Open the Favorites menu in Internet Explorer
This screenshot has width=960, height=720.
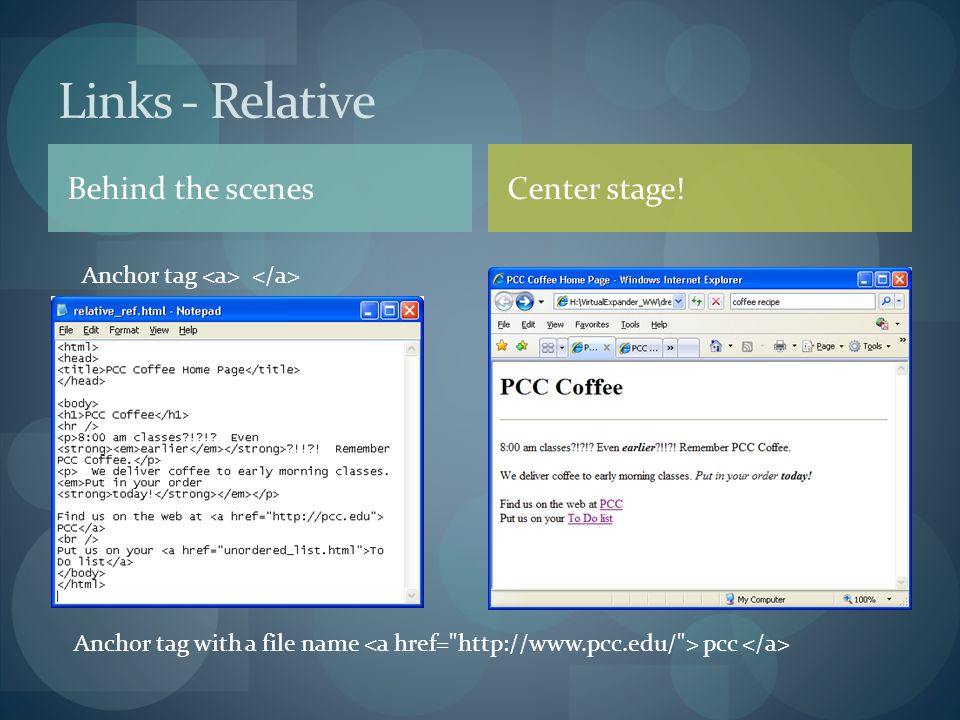[x=591, y=324]
